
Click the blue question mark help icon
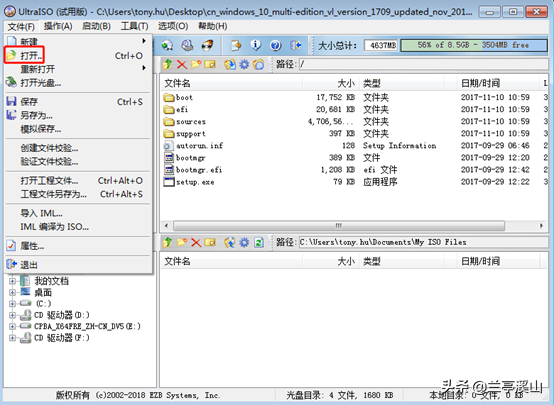point(276,45)
